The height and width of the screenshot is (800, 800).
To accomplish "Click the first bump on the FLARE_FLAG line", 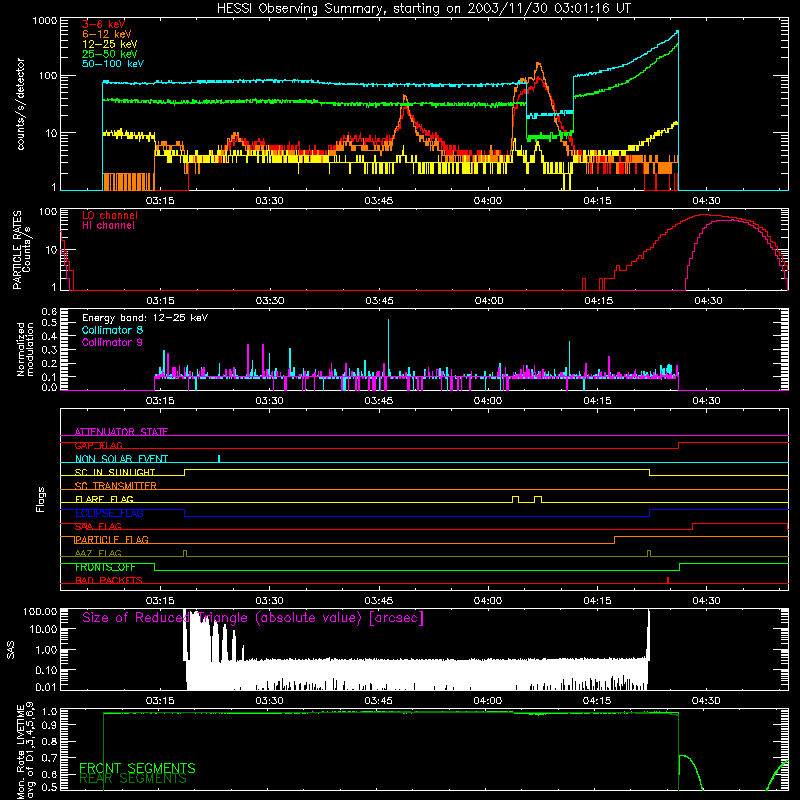I will [x=515, y=499].
